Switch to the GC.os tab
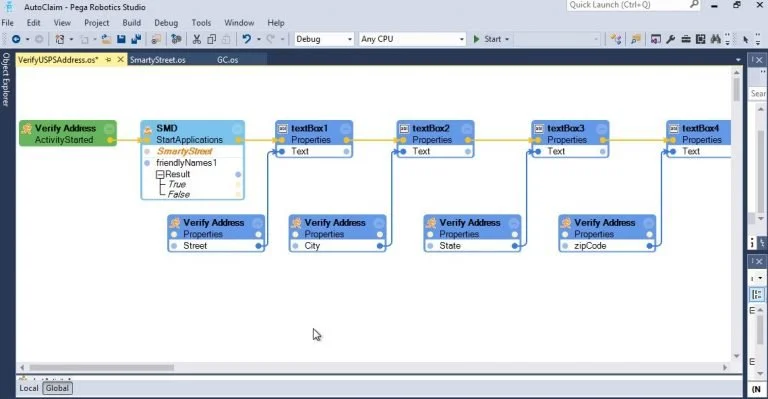The image size is (768, 399). click(x=228, y=60)
